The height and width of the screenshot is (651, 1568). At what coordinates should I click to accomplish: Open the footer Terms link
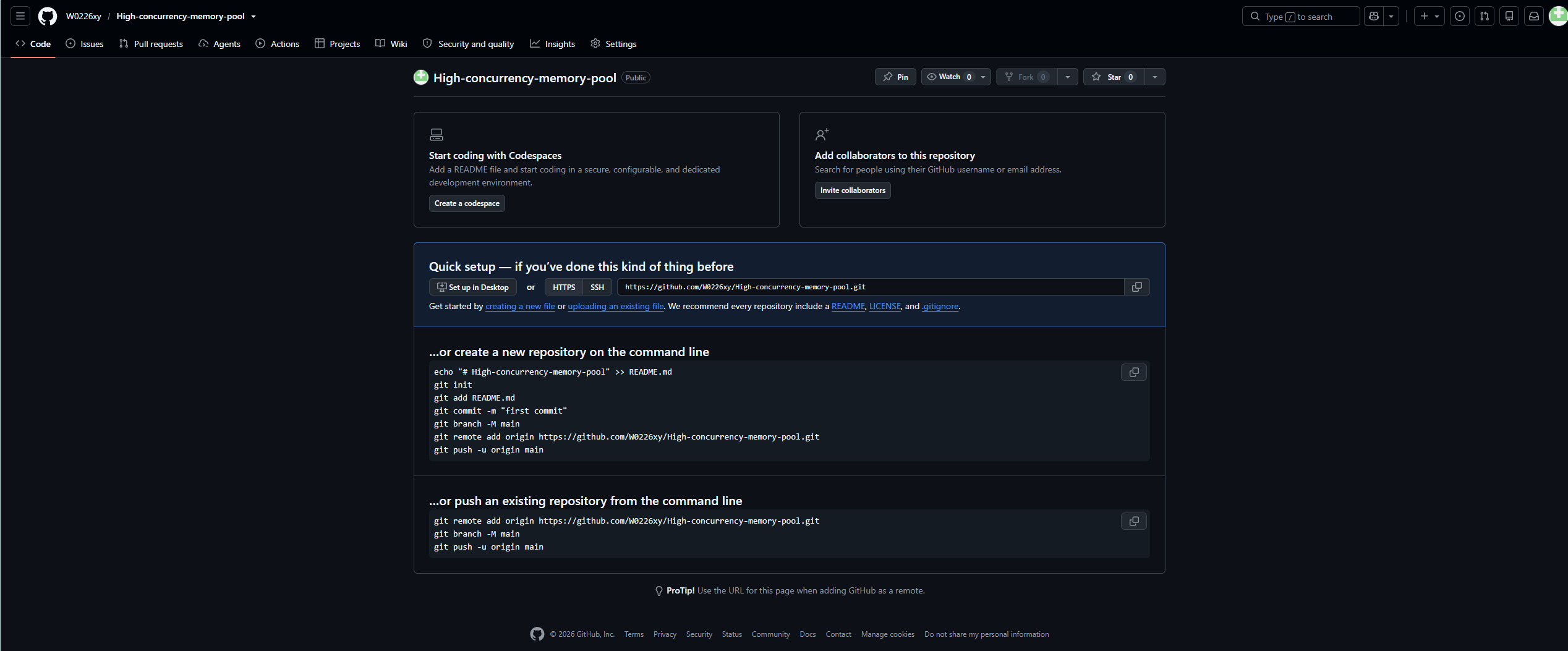[x=634, y=634]
